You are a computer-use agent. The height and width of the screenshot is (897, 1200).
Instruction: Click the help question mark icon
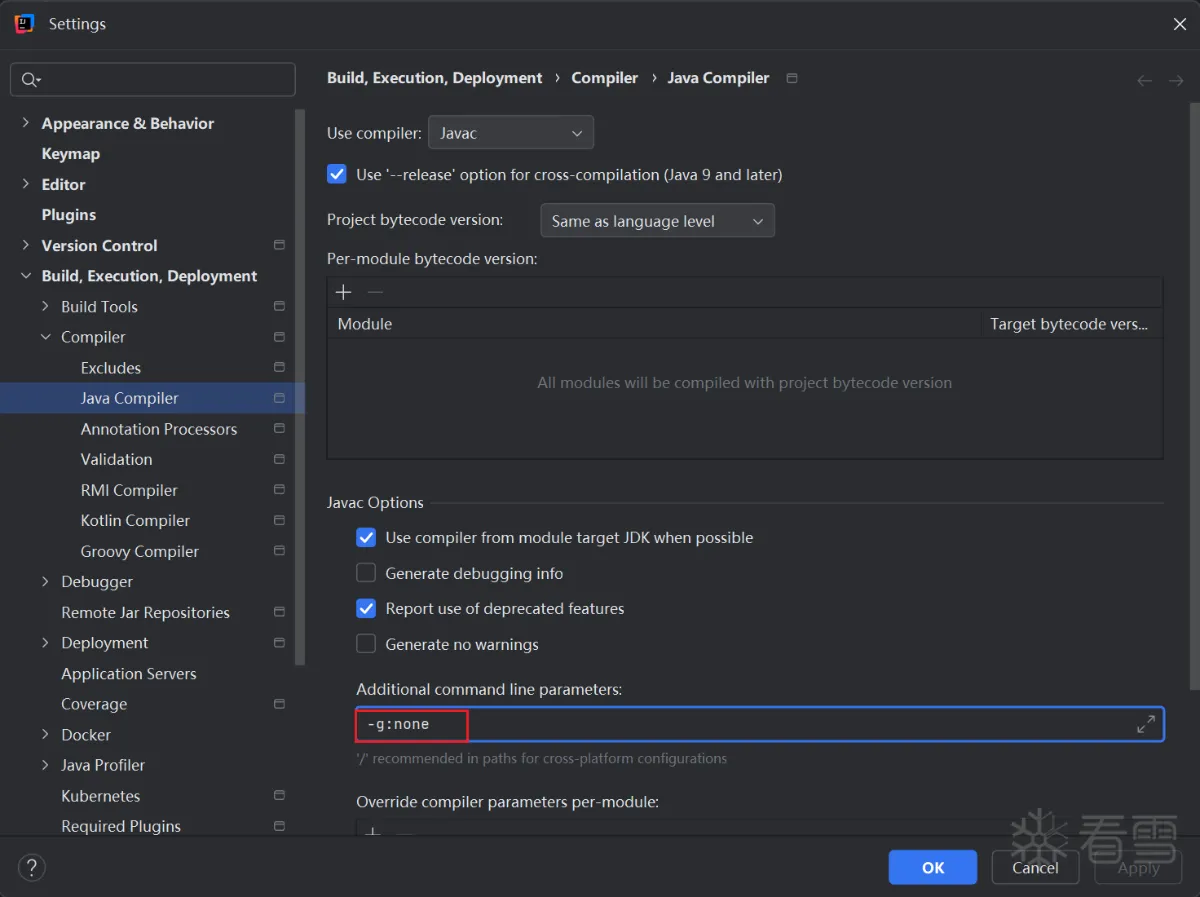32,867
